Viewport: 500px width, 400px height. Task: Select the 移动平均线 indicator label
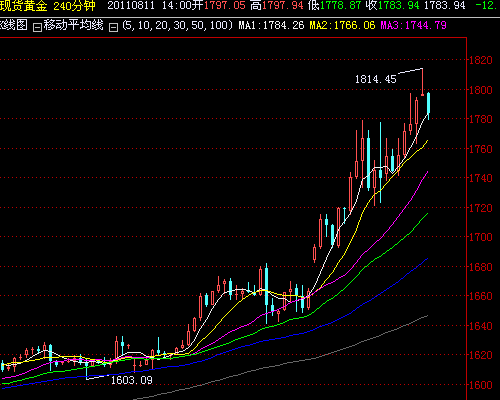(73, 25)
